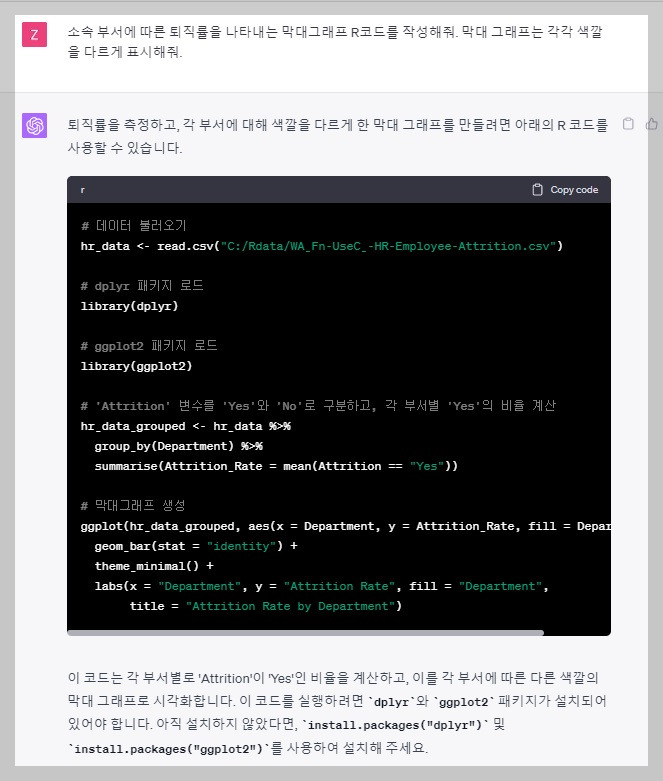
Task: Click the library(ggplot2) code line
Action: tap(136, 366)
